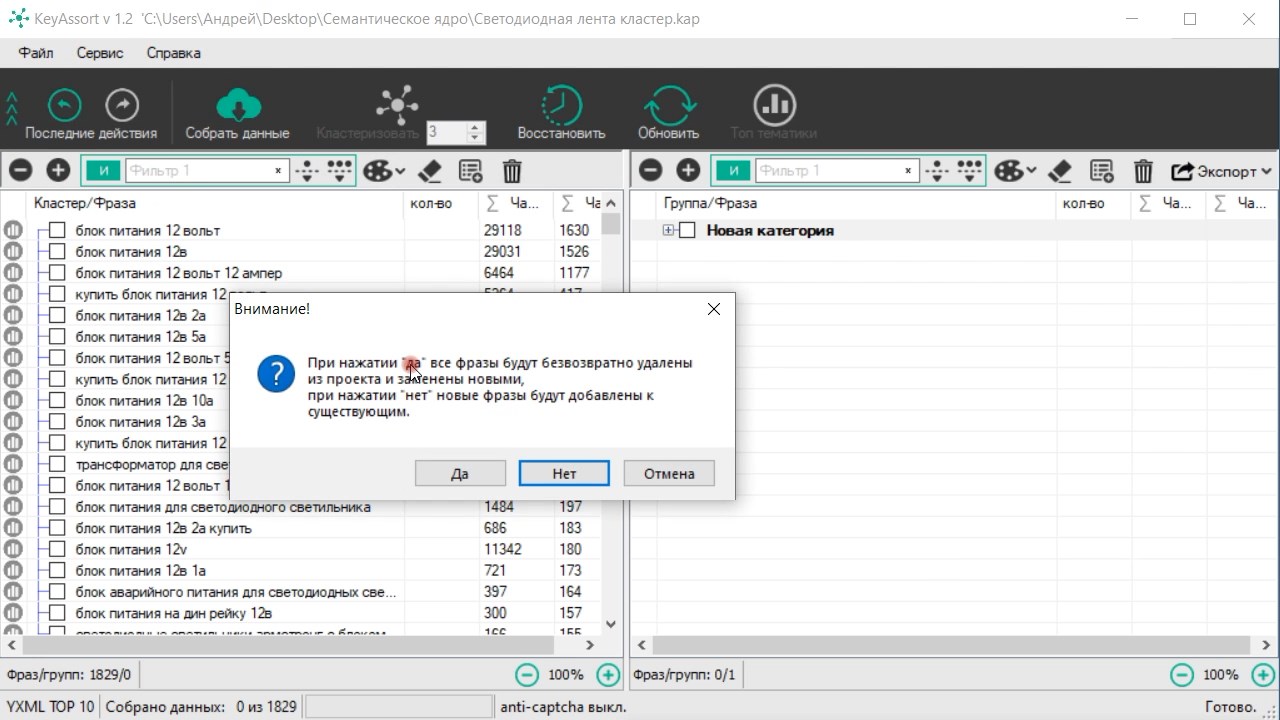Click the undo arrow in Последние действия
This screenshot has height=720, width=1280.
pyautogui.click(x=64, y=104)
